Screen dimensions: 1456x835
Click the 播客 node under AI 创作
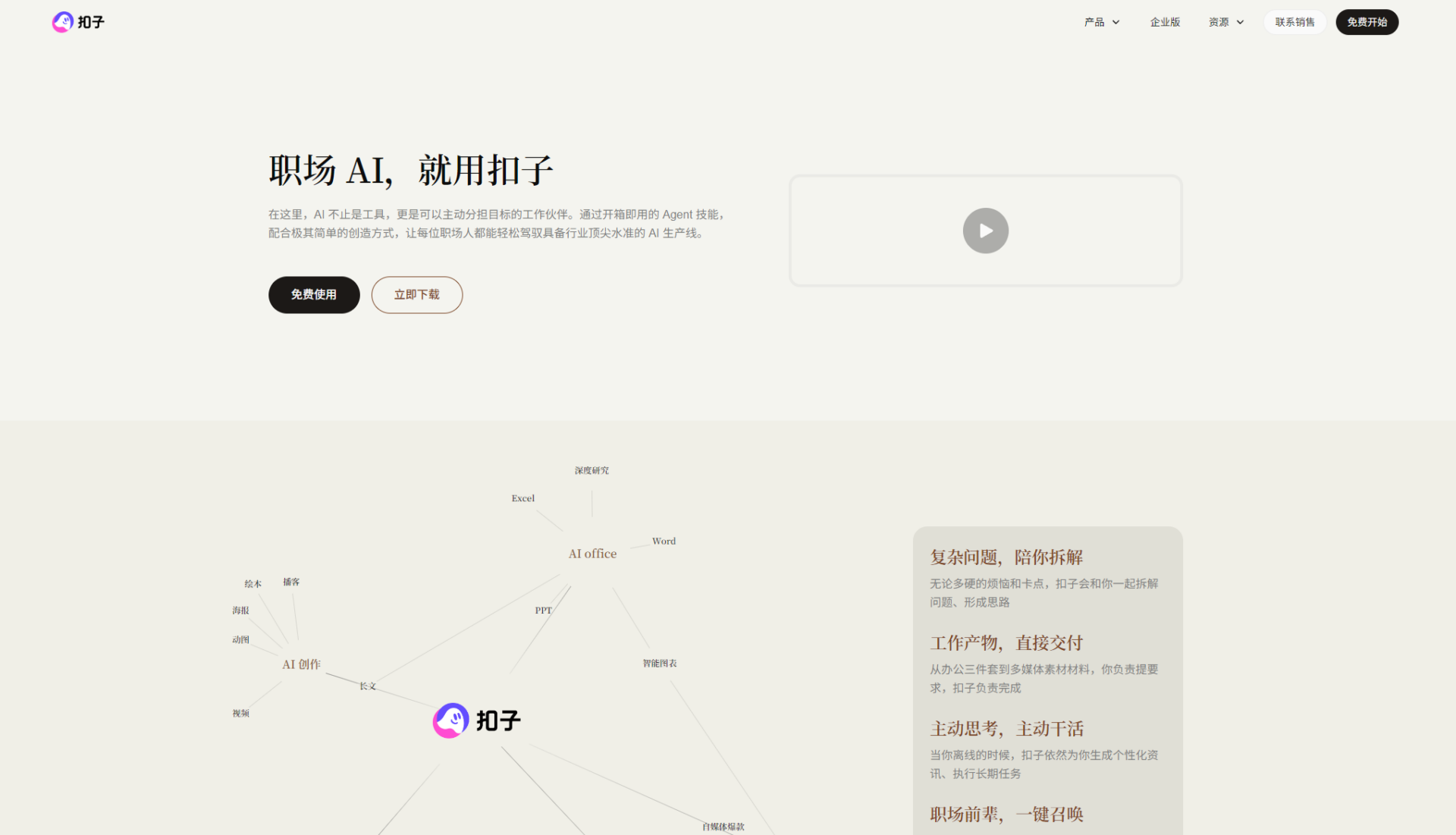tap(290, 582)
